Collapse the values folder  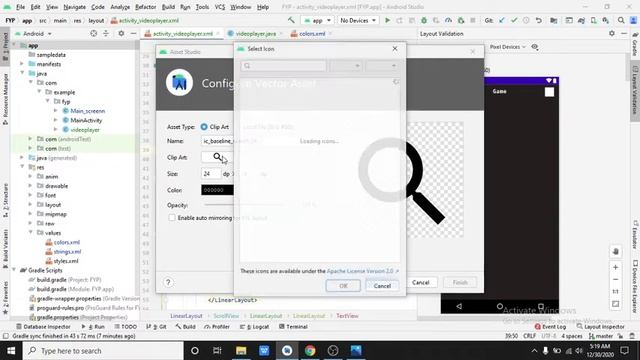[30, 233]
